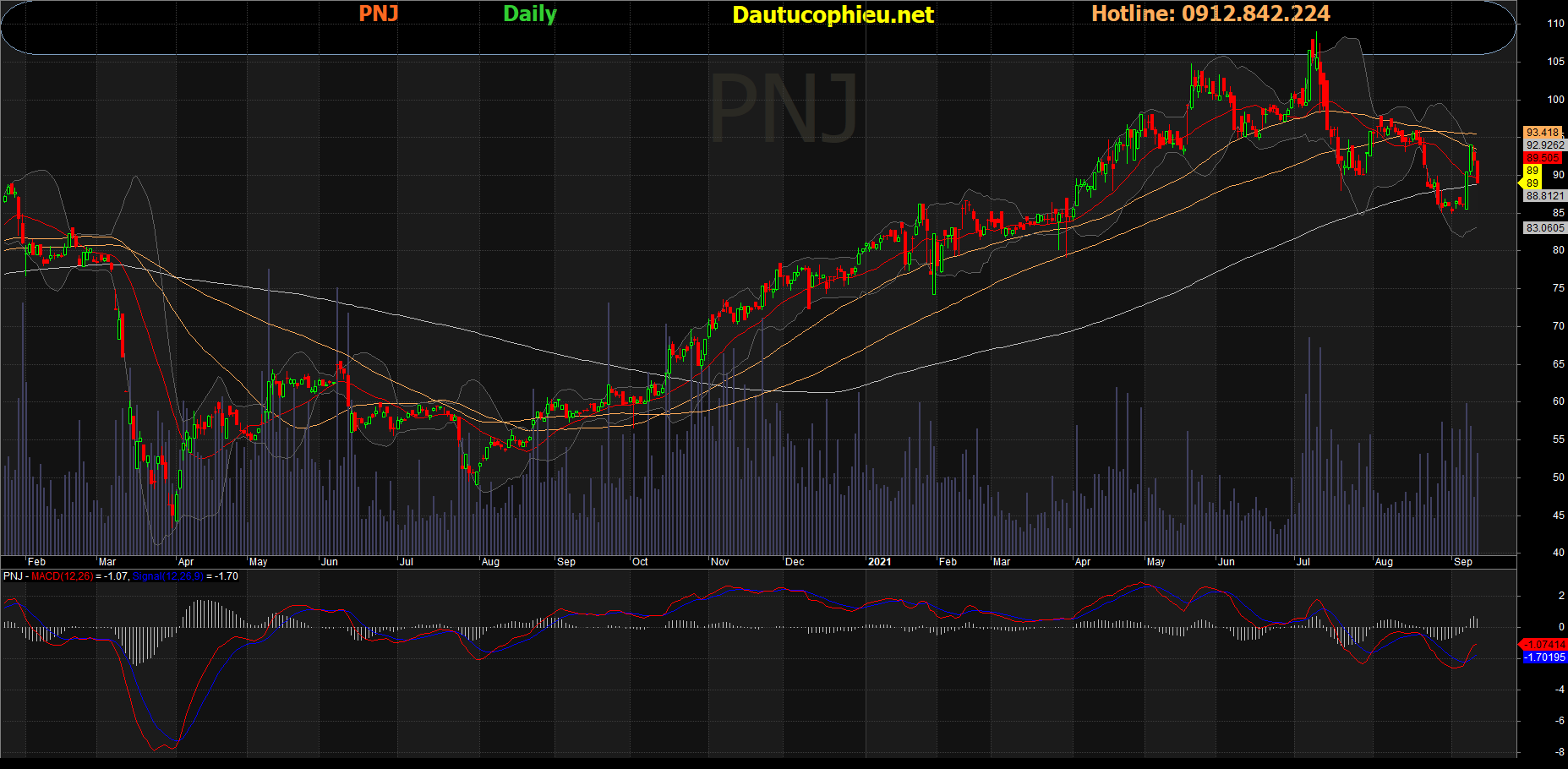Click the Nov label on time axis
1568x769 pixels.
719,562
